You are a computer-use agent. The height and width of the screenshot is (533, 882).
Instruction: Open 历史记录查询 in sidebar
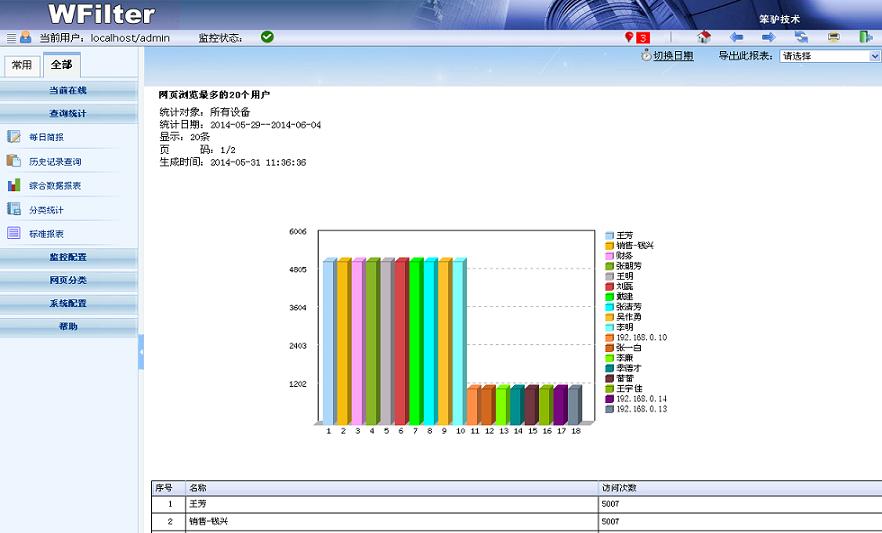tap(55, 161)
